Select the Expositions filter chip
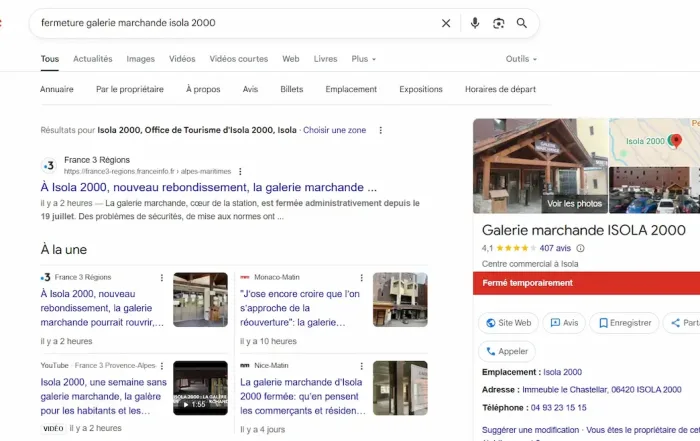The width and height of the screenshot is (700, 441). tap(421, 89)
